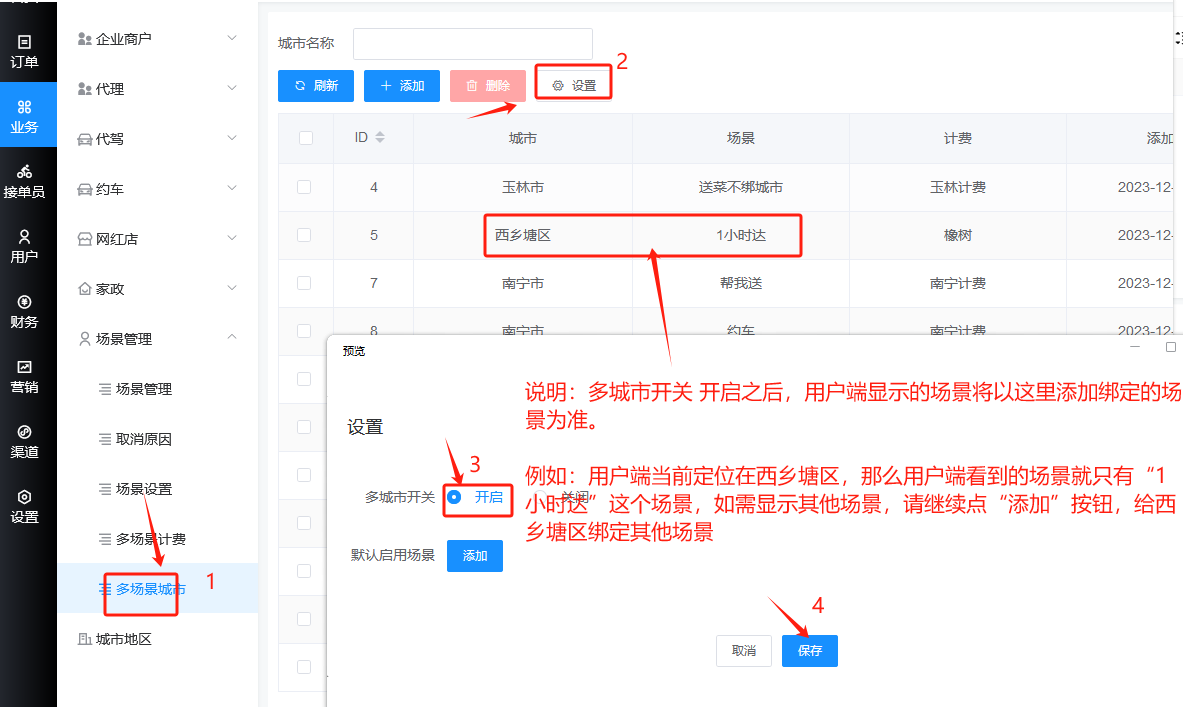
Task: Focus the 城市名称 search field
Action: 473,44
